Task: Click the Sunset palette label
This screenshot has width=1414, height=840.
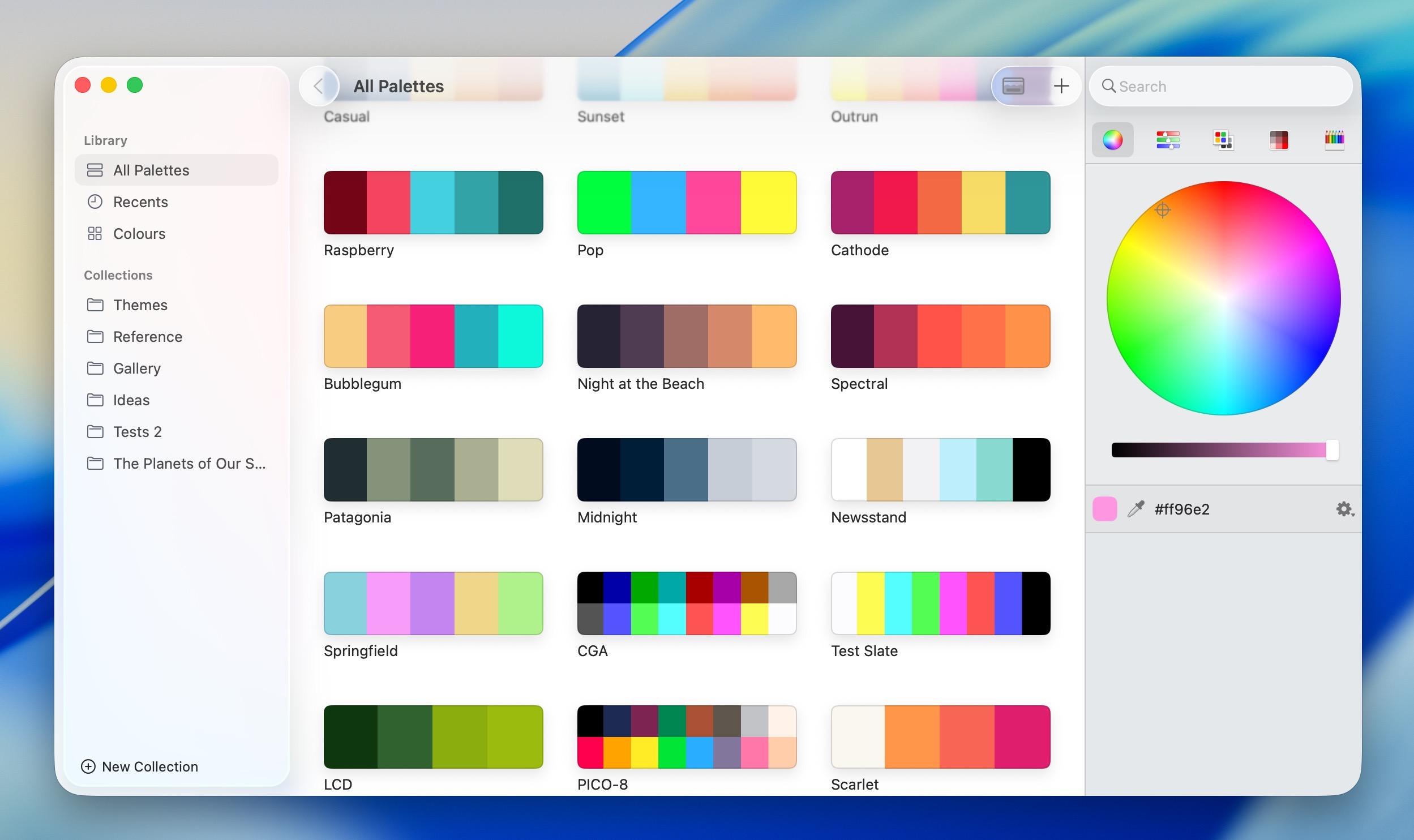Action: (601, 117)
